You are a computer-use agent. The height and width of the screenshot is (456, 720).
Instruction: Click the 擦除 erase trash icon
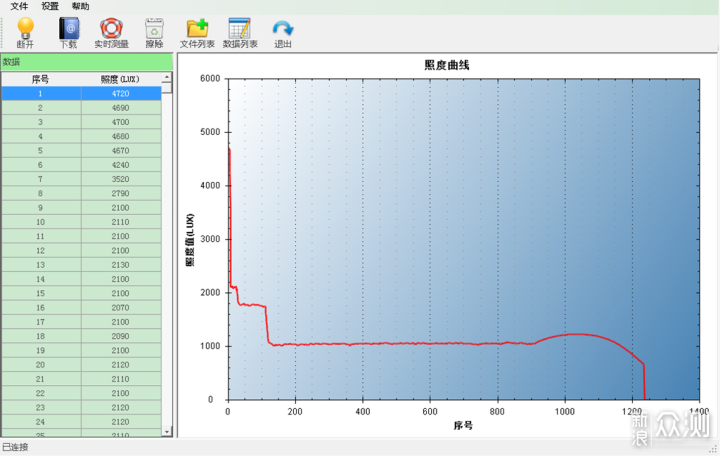154,33
